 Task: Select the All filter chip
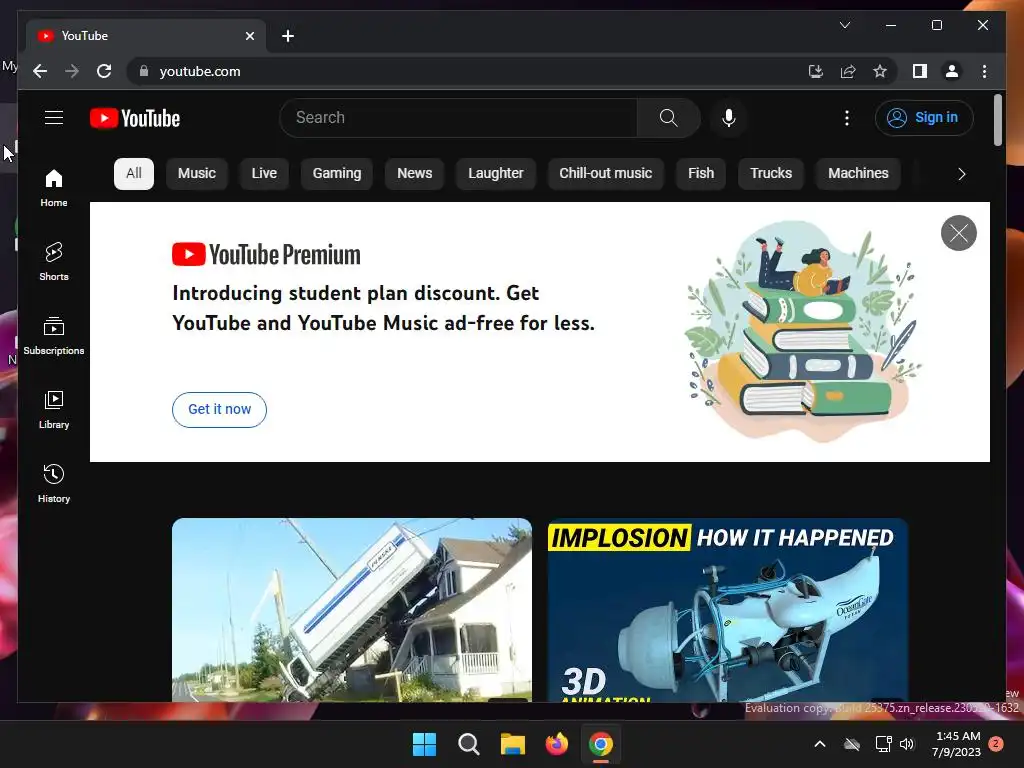click(134, 173)
